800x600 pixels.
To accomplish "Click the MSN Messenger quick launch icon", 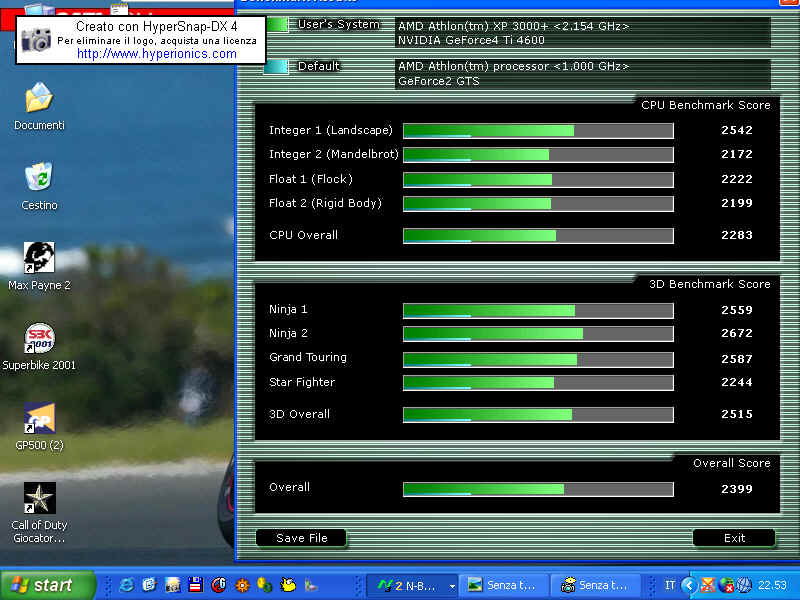I will tap(264, 585).
